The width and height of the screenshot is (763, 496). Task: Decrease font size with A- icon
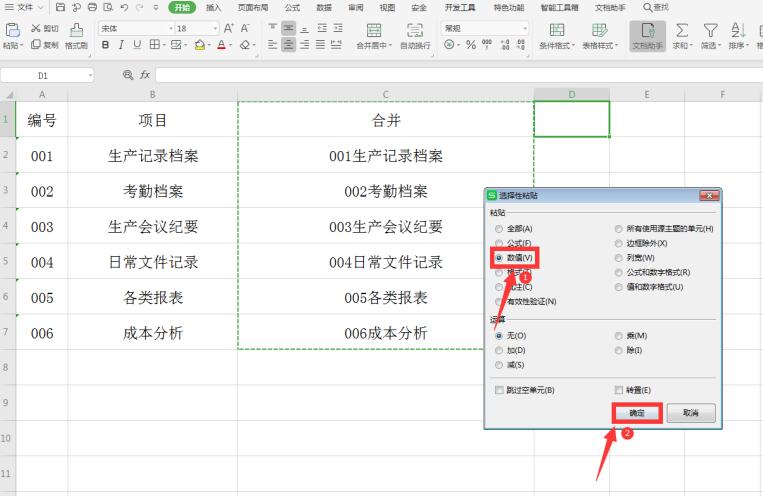pyautogui.click(x=245, y=28)
